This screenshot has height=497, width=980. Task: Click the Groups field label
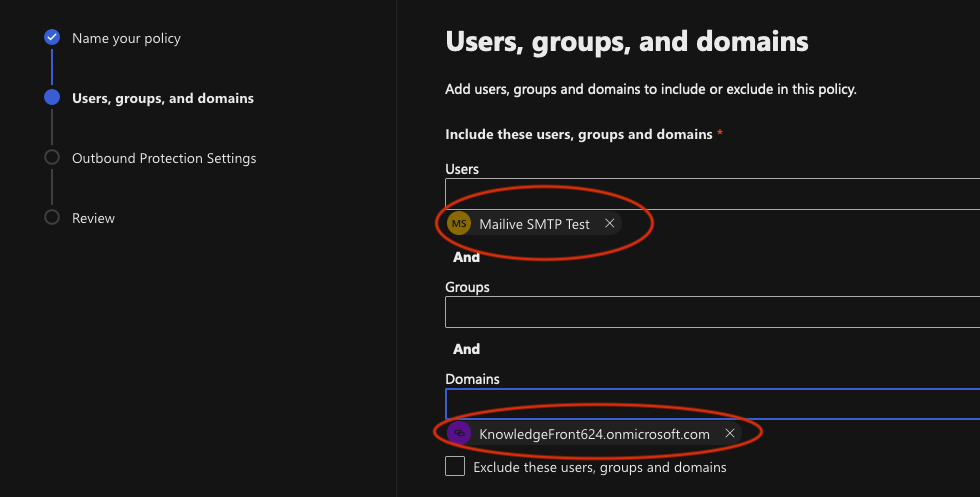pos(468,288)
